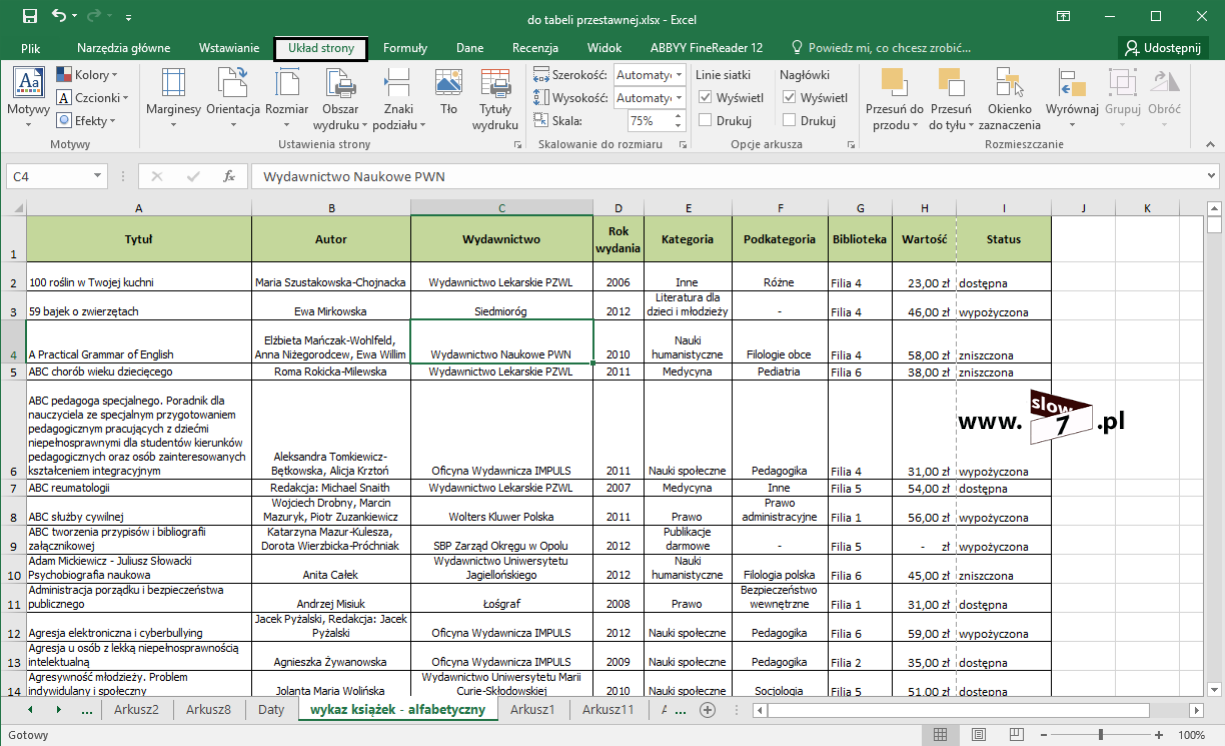The width and height of the screenshot is (1225, 746).
Task: Click the Powiedz mi search box
Action: point(881,48)
